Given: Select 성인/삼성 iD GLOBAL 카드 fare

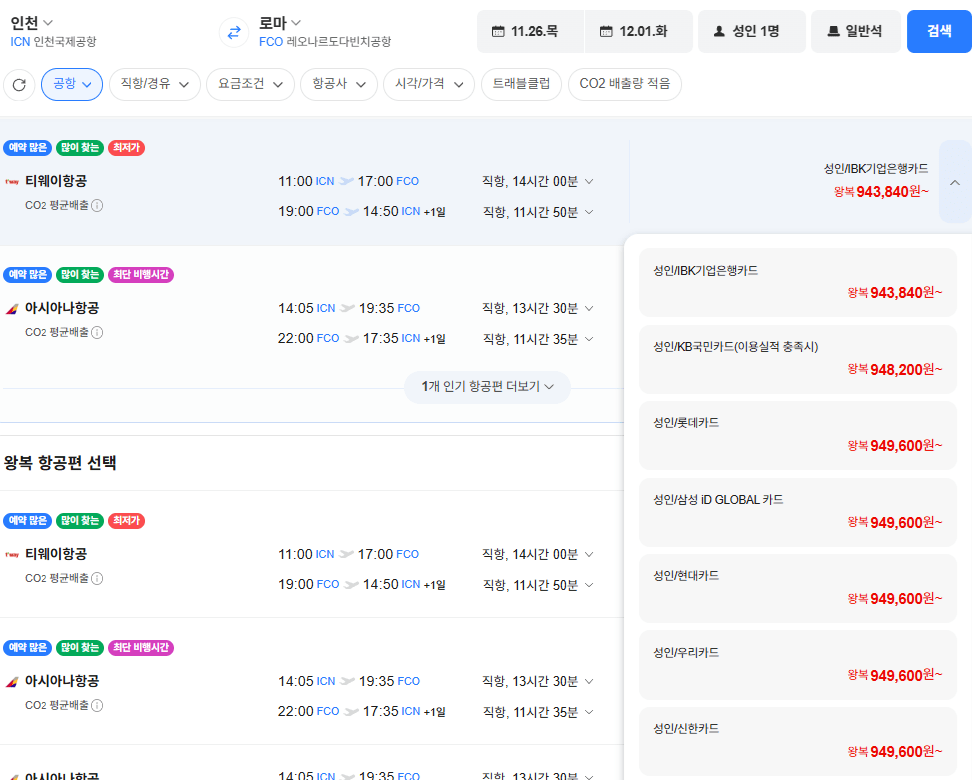Looking at the screenshot, I should (798, 512).
